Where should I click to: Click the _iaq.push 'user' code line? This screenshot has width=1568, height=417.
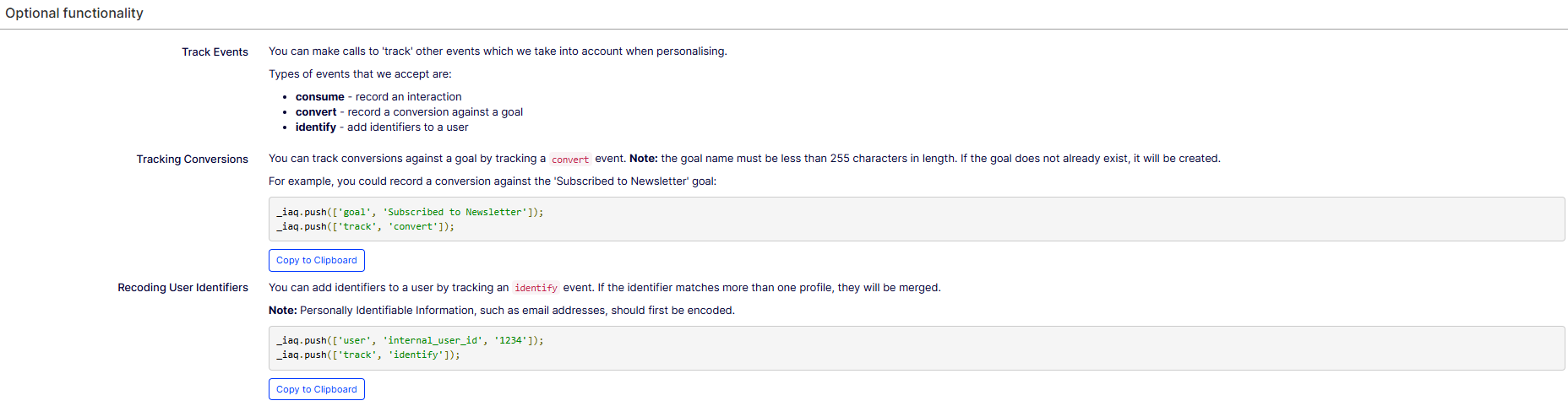410,340
